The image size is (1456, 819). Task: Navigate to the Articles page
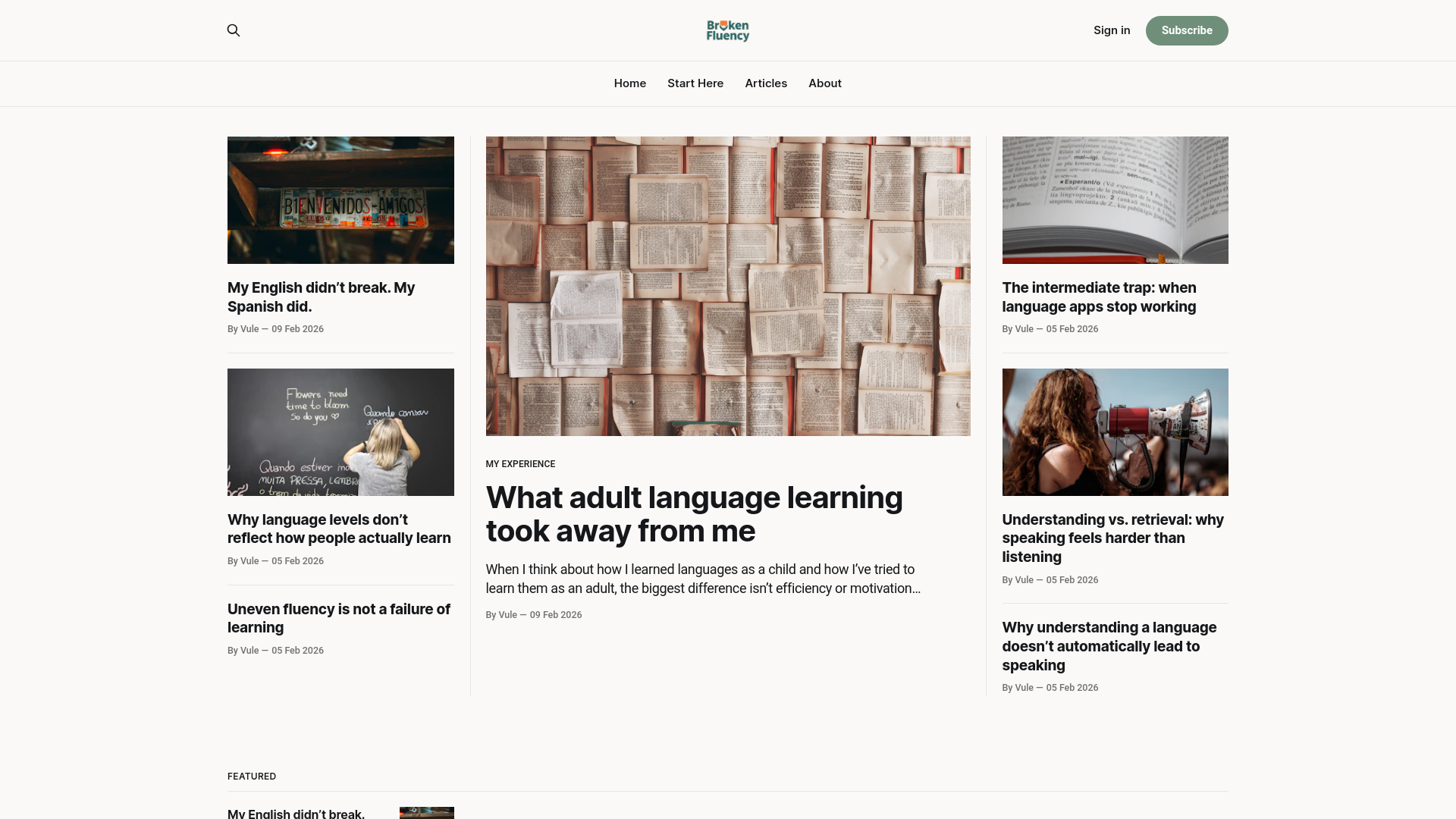(x=766, y=83)
